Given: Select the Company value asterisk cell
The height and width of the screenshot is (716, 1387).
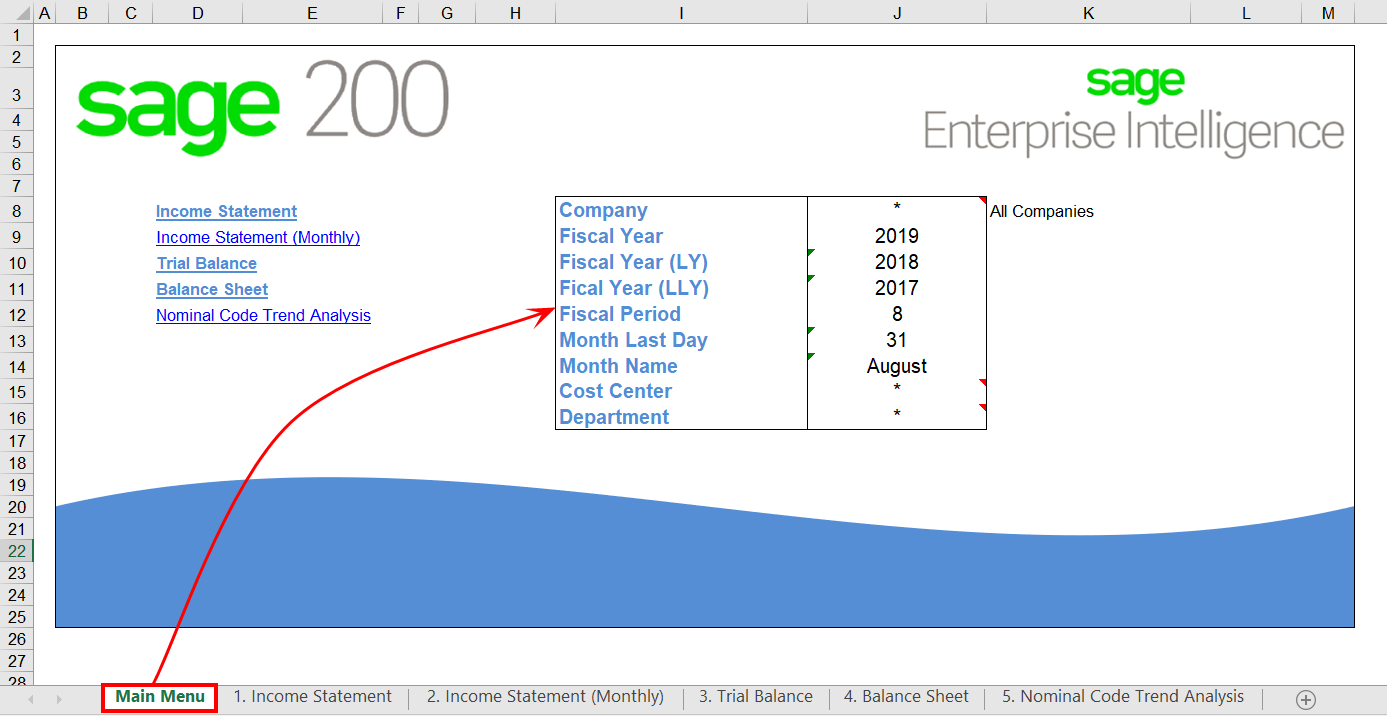Looking at the screenshot, I should (896, 209).
